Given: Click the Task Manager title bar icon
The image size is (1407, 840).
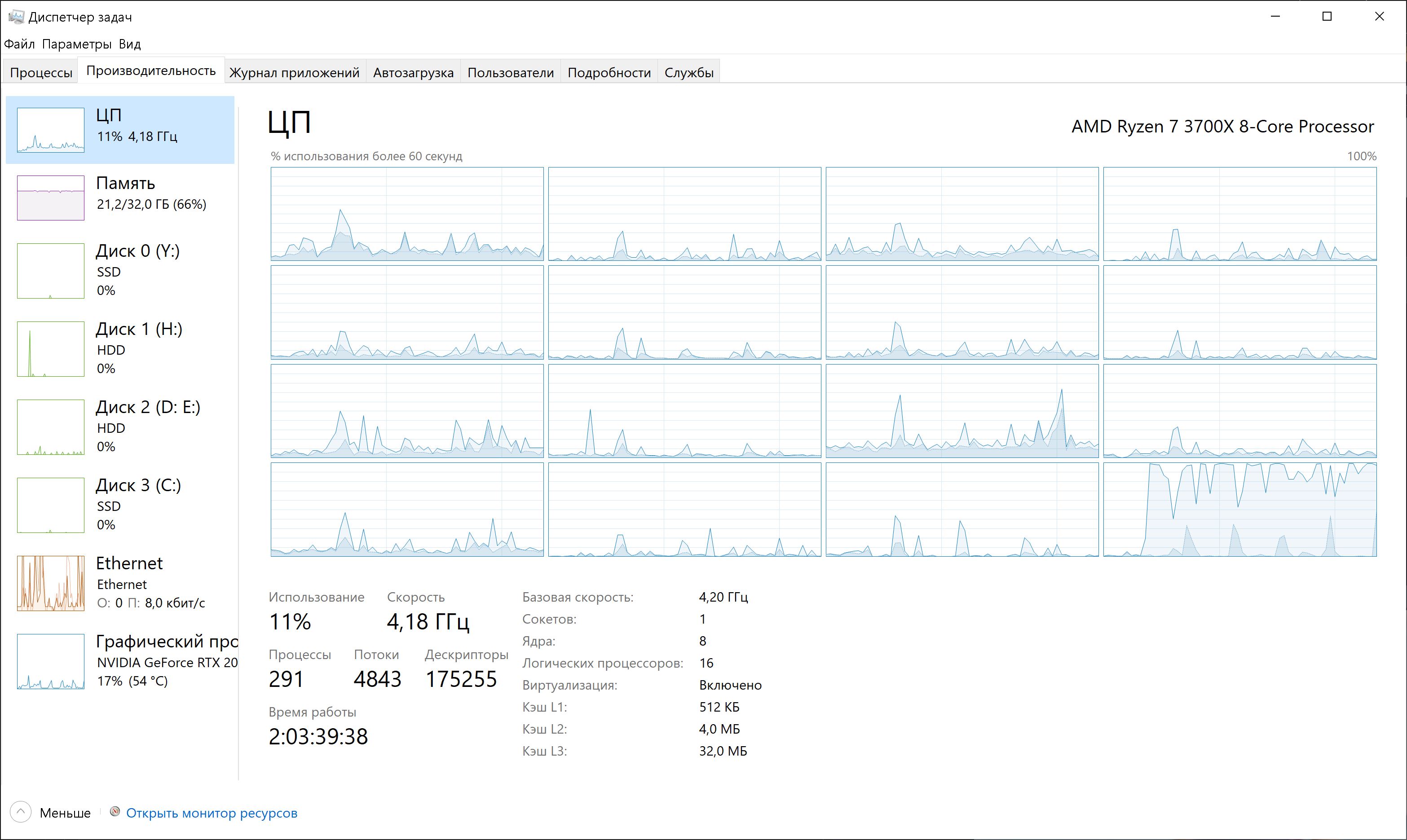Looking at the screenshot, I should click(16, 17).
